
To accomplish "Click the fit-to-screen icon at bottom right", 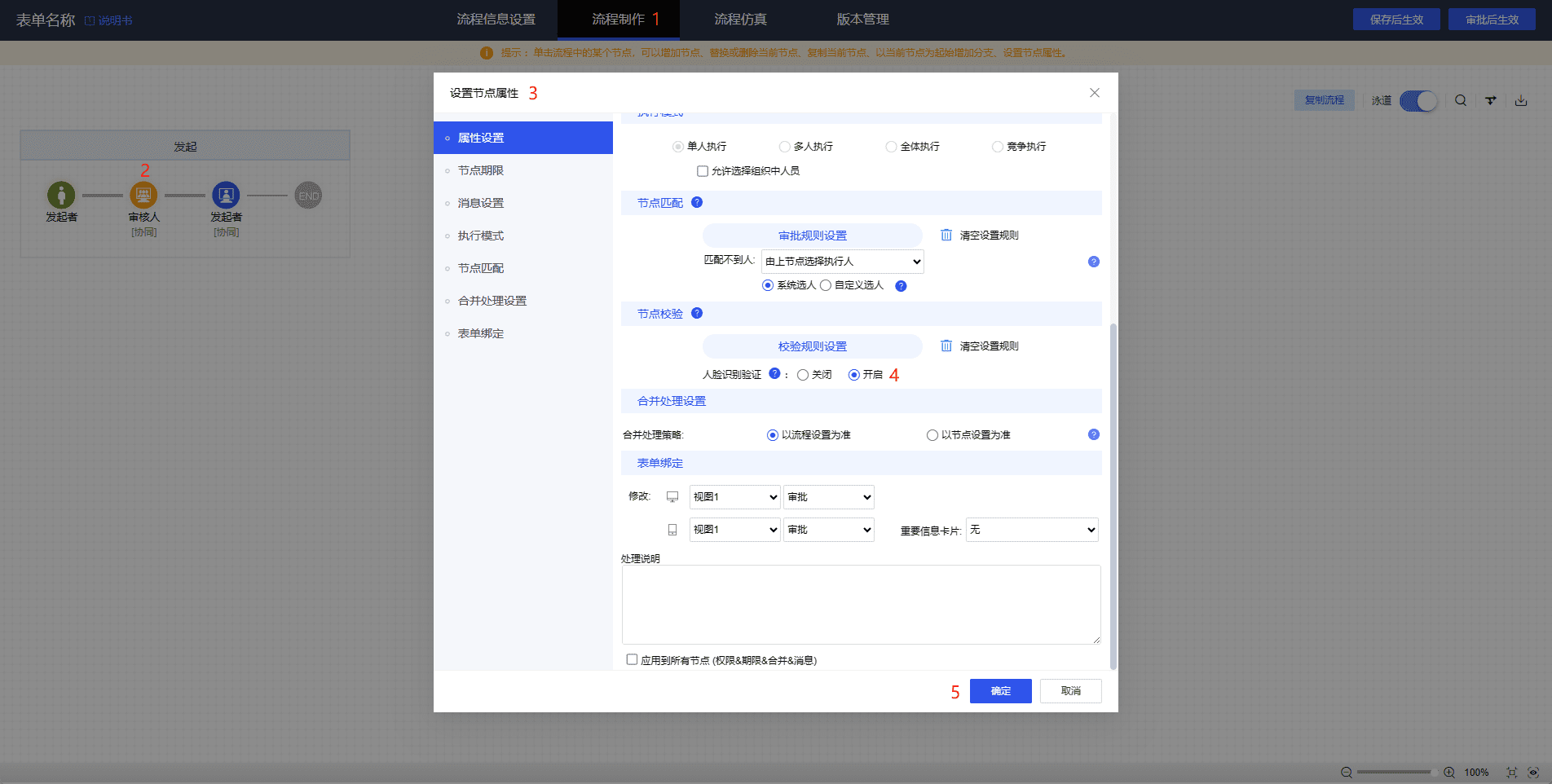I will 1512,772.
